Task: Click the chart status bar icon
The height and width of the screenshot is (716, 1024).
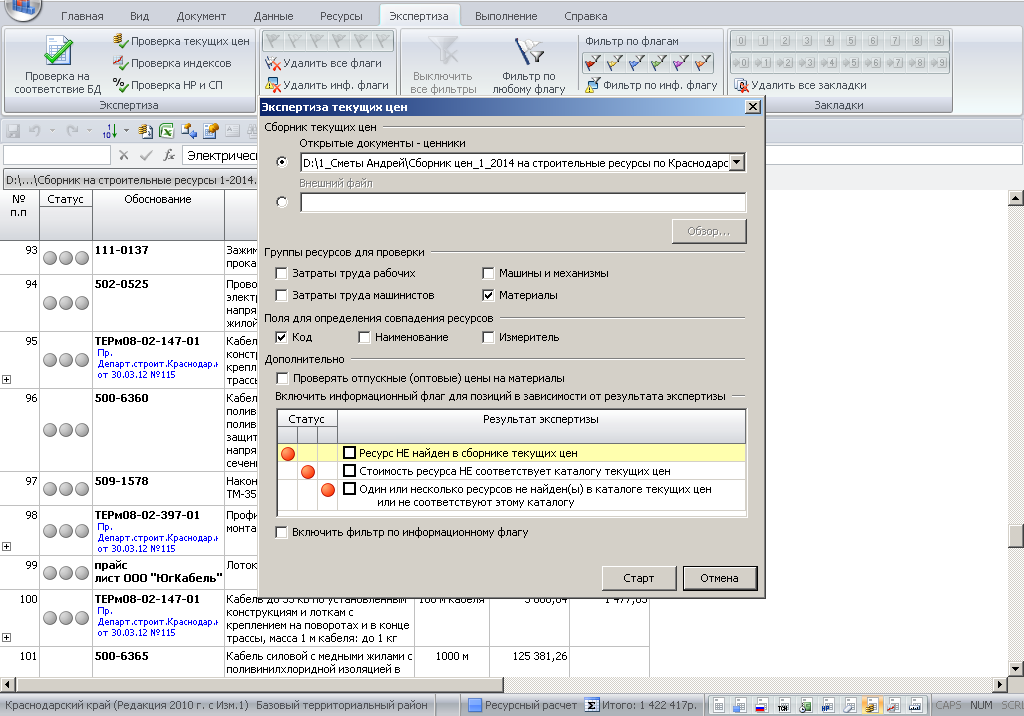Action: 893,706
